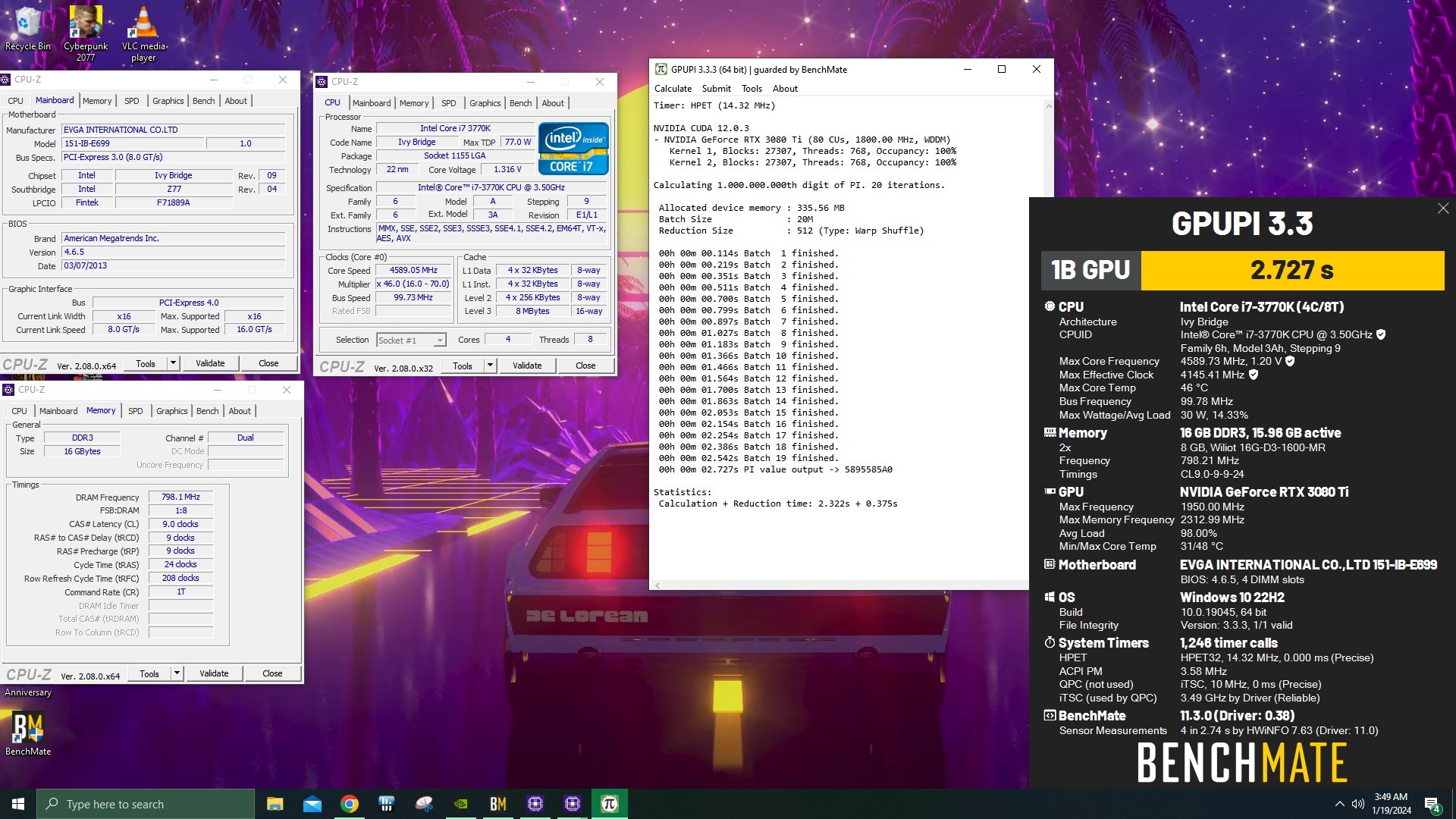1456x819 pixels.
Task: Switch to SPD tab in Mainboard CPU-Z window
Action: click(132, 101)
